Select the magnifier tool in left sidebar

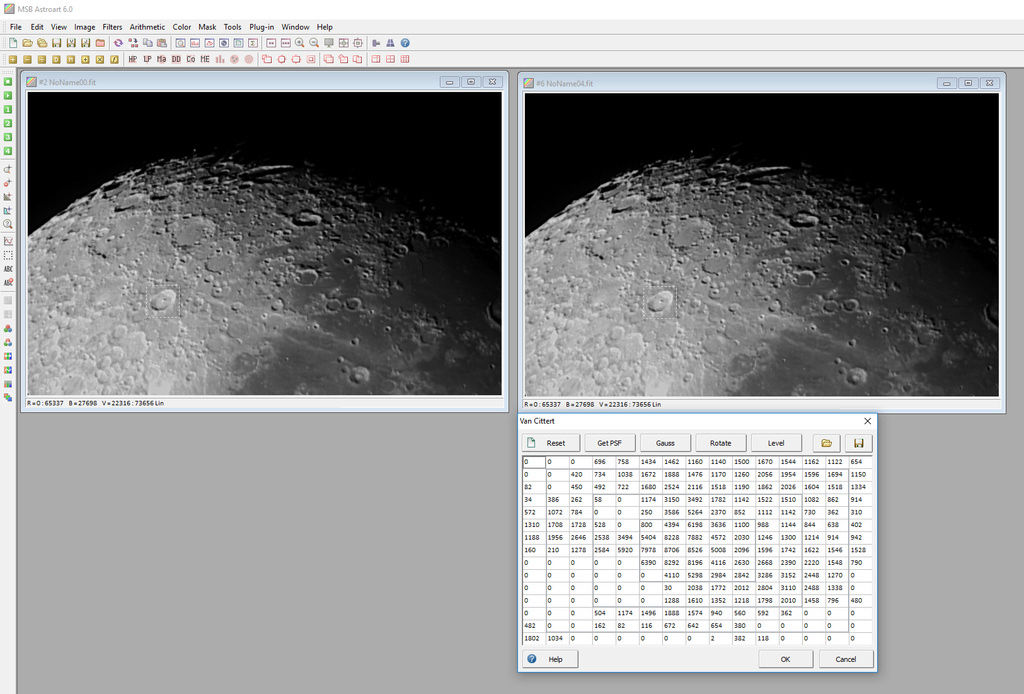[x=8, y=225]
